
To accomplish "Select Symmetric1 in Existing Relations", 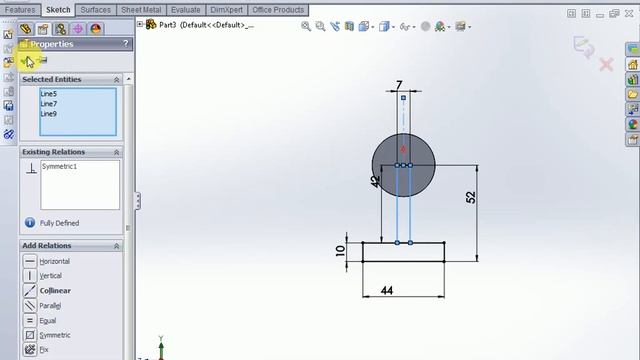I will tap(60, 167).
